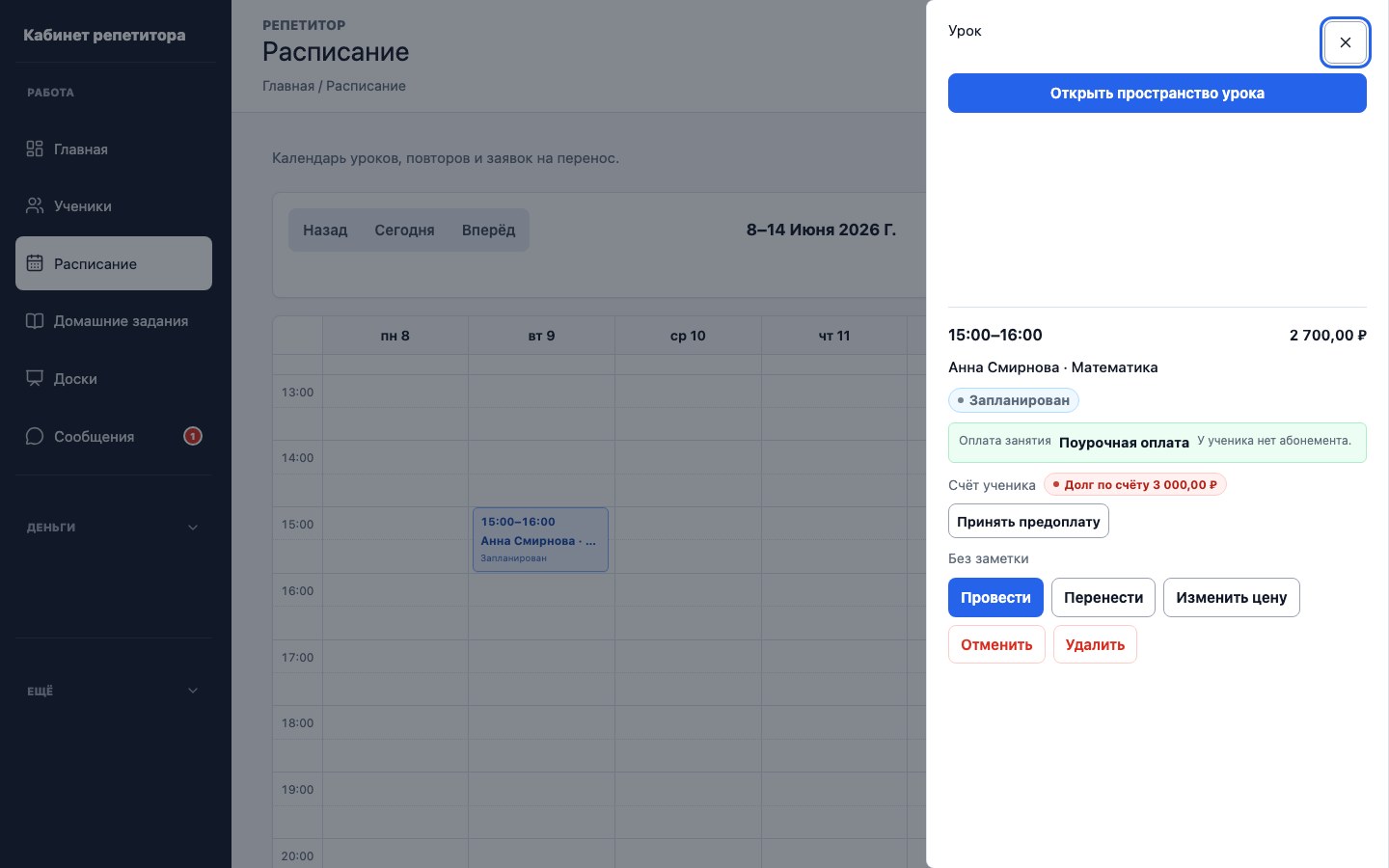Go back with the Назад button

(325, 231)
